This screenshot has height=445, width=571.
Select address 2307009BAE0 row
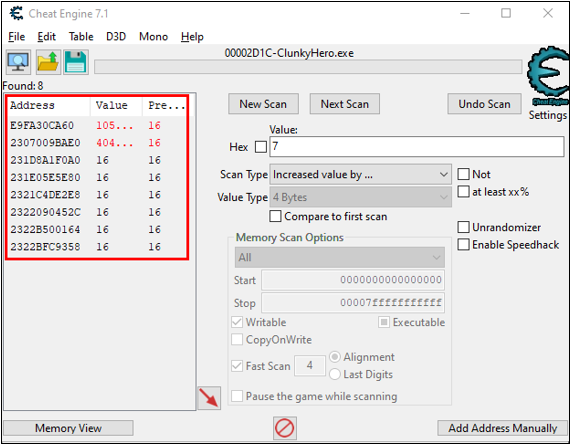(x=97, y=143)
